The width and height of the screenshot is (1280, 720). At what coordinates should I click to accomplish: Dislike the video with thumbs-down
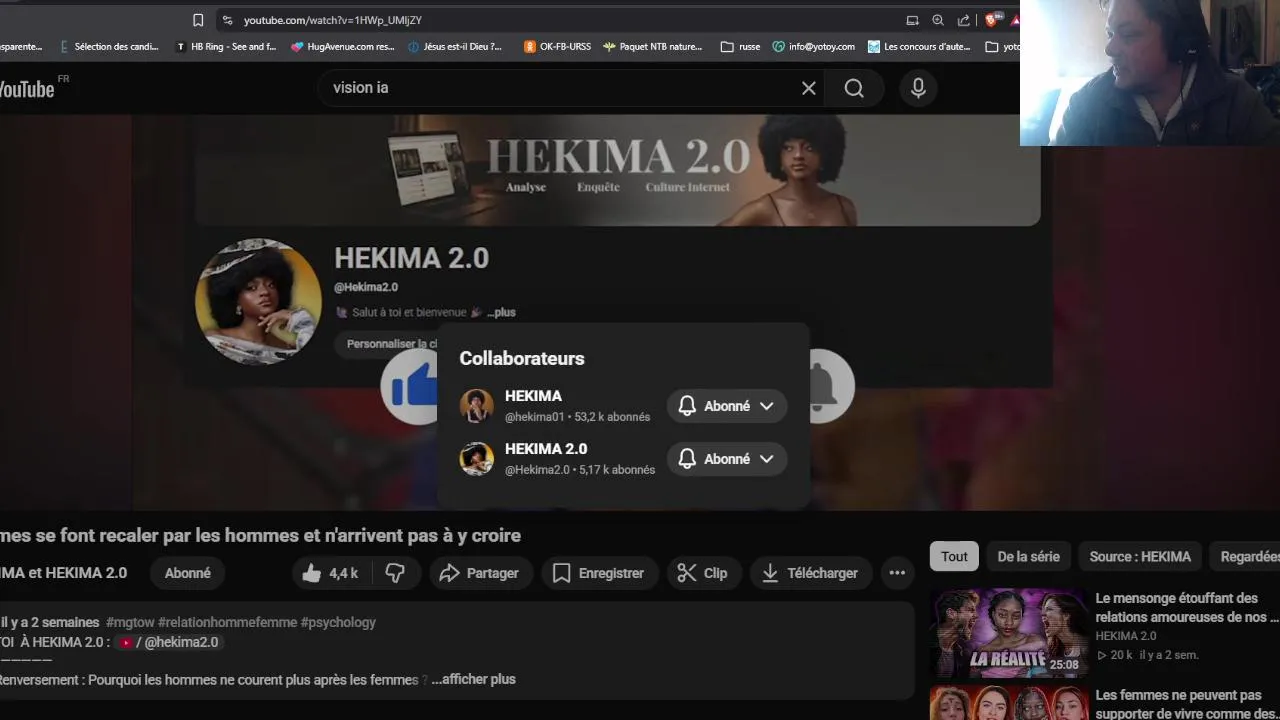[396, 573]
